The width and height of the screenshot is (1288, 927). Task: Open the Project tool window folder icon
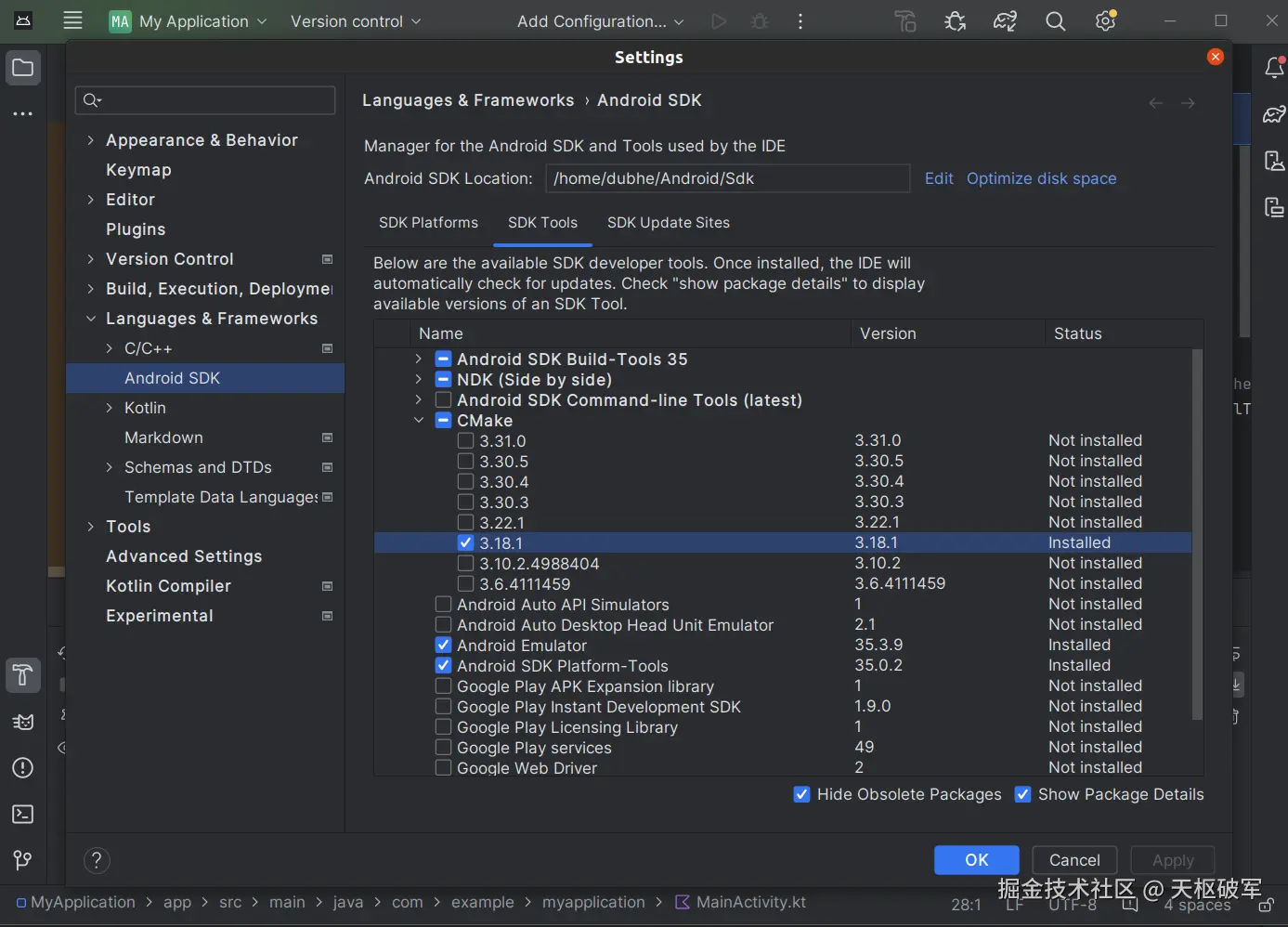(x=23, y=68)
